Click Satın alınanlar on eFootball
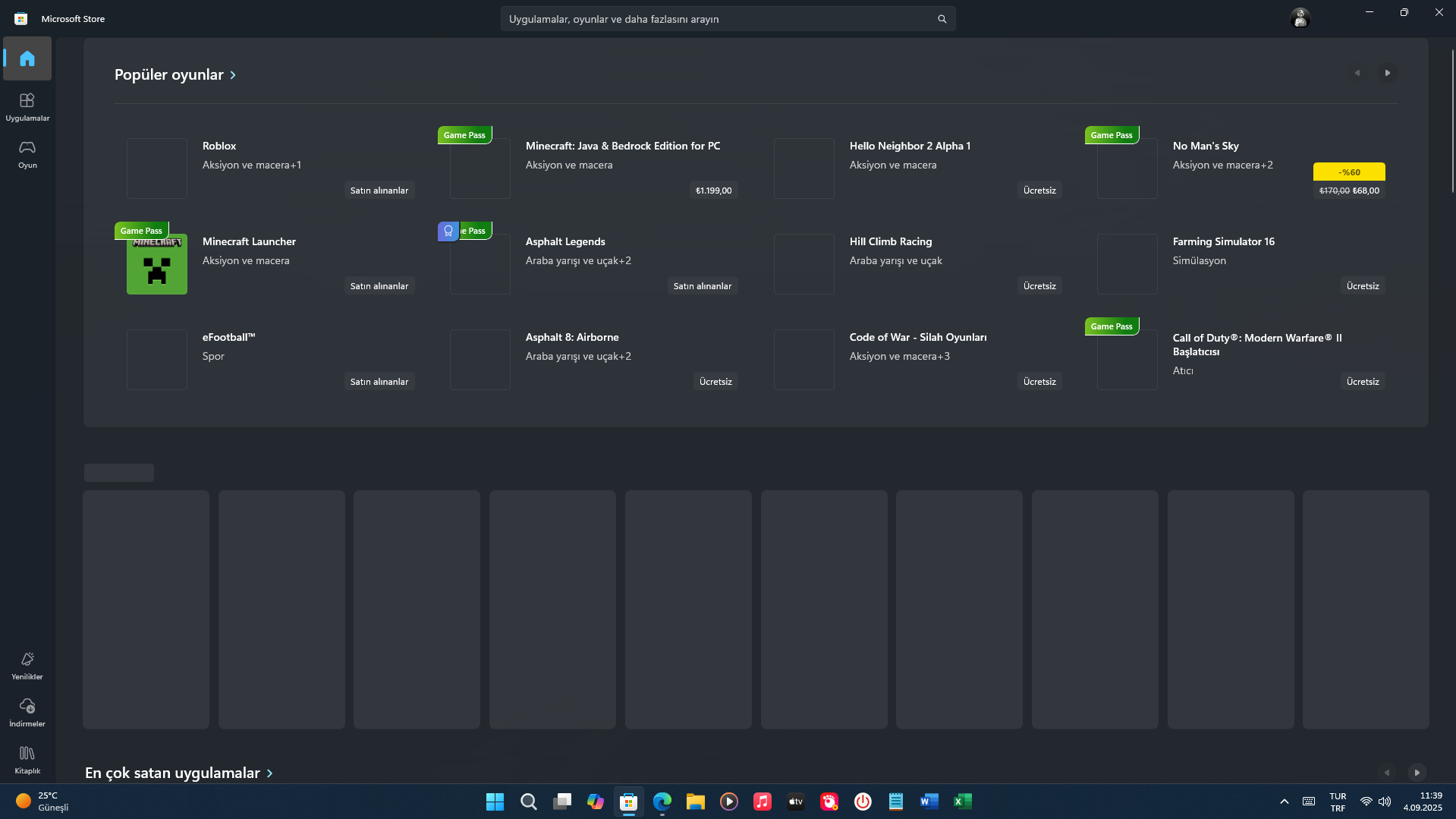 tap(379, 382)
